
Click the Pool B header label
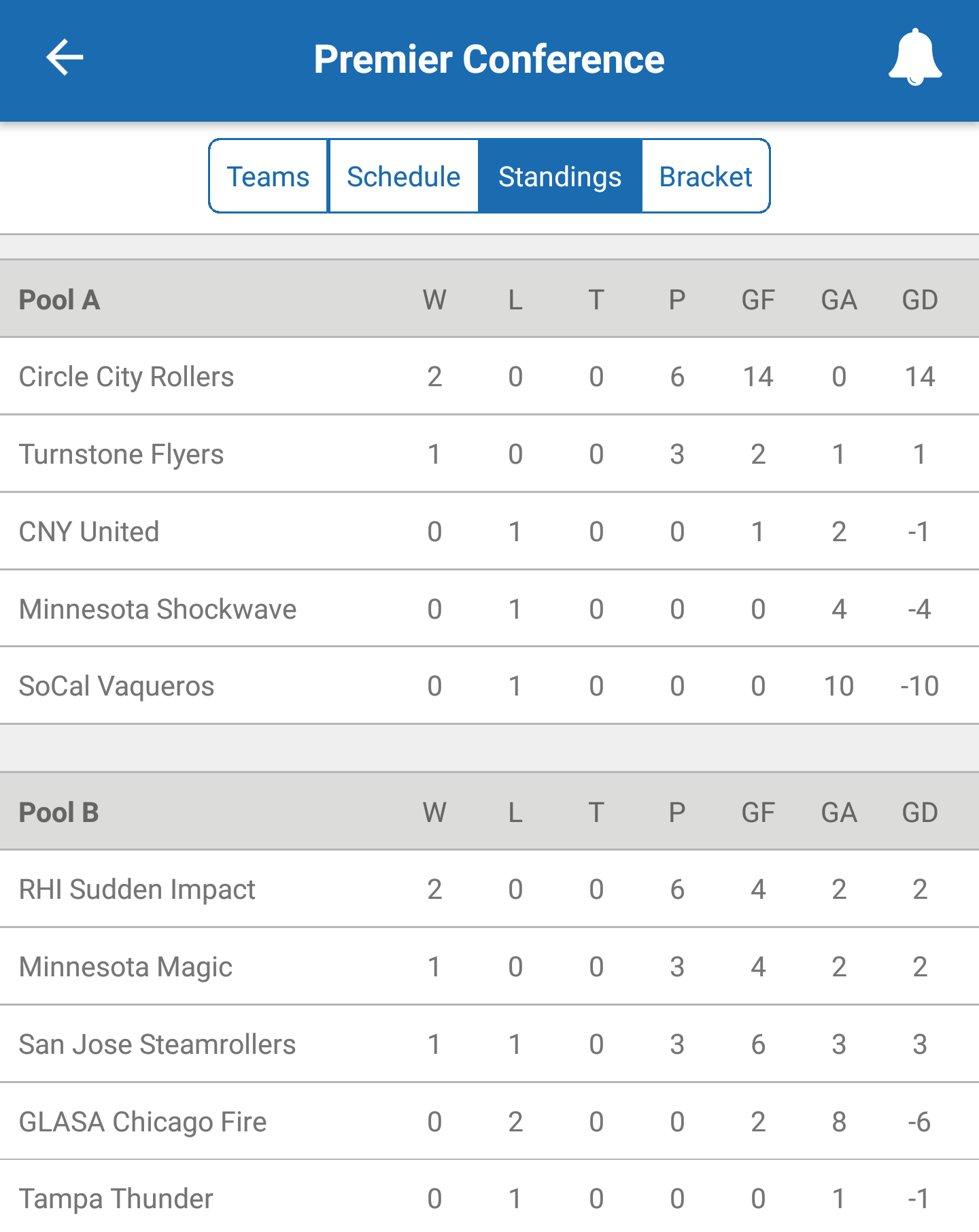pos(59,812)
